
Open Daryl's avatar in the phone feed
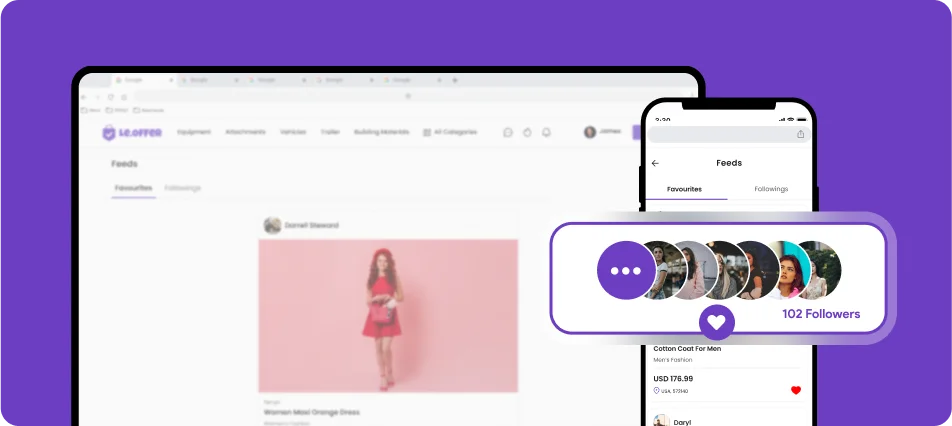pyautogui.click(x=661, y=422)
